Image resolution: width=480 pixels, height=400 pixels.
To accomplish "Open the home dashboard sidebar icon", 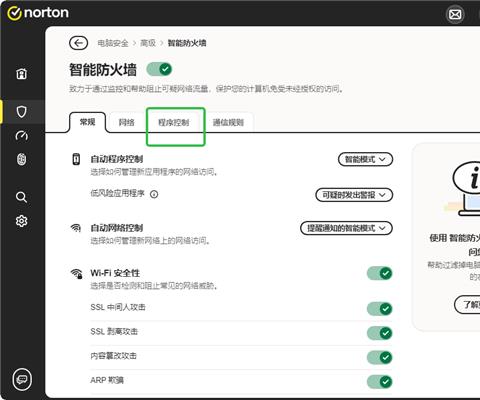I will point(22,73).
